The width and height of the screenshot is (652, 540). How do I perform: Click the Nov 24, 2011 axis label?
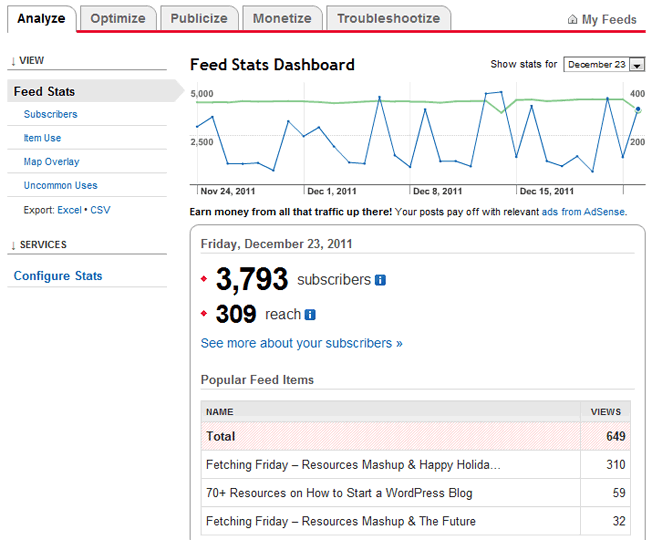(227, 191)
